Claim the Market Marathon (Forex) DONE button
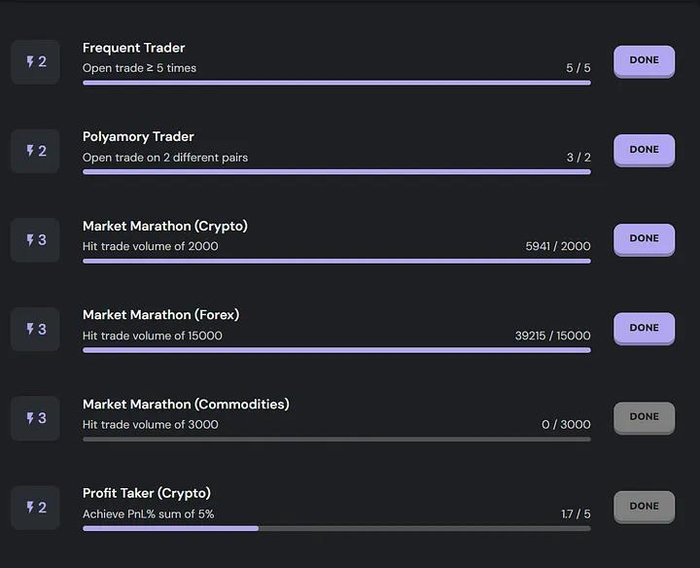 tap(644, 328)
